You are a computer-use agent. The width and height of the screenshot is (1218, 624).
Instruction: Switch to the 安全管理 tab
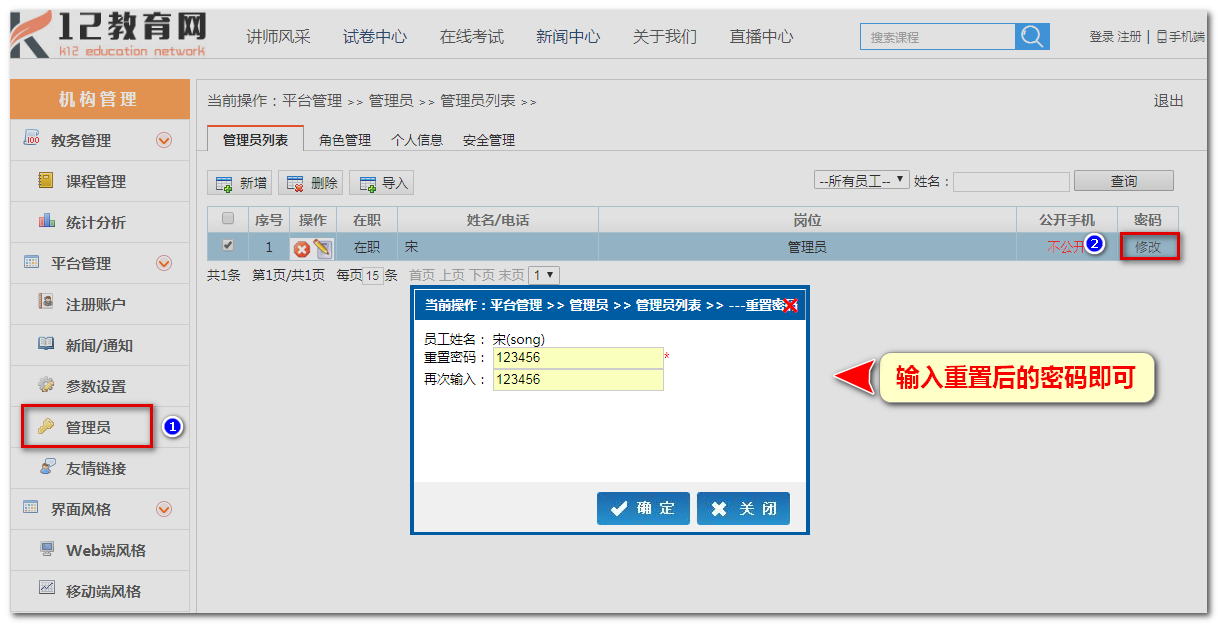click(x=488, y=140)
